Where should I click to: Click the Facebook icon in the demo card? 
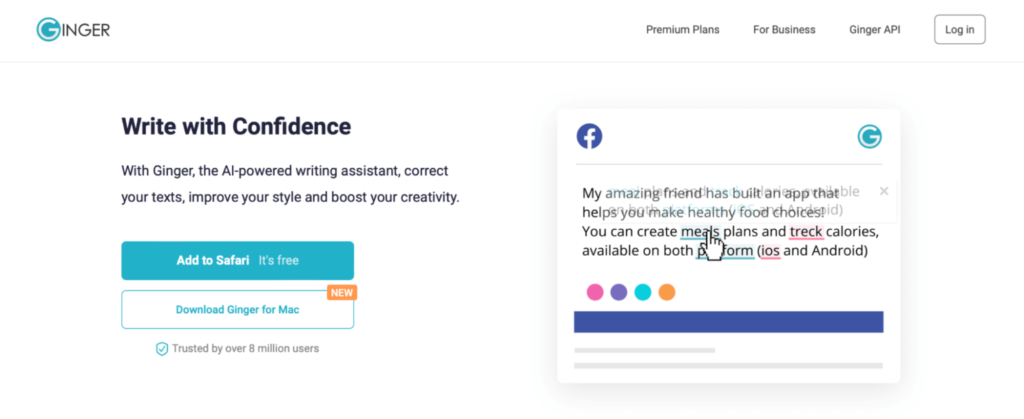point(590,136)
